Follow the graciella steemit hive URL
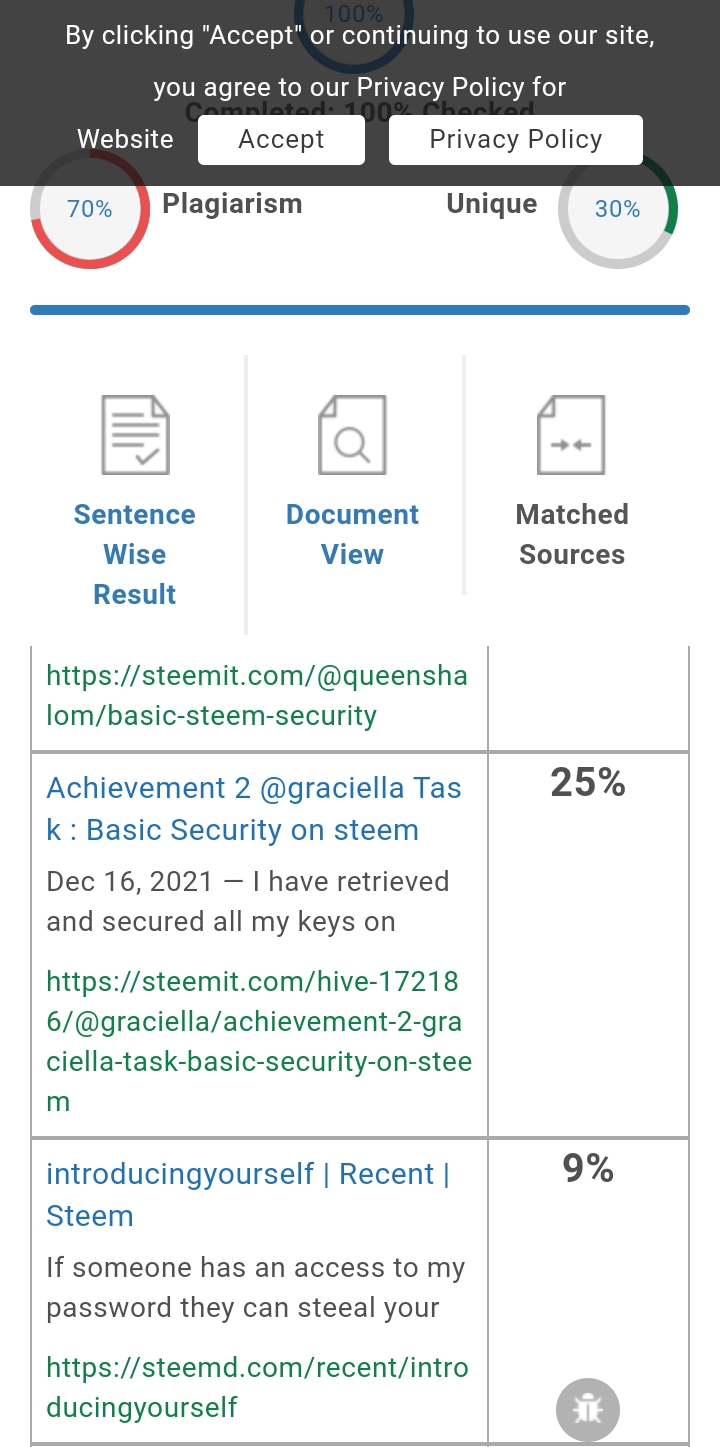720x1447 pixels. [259, 1041]
